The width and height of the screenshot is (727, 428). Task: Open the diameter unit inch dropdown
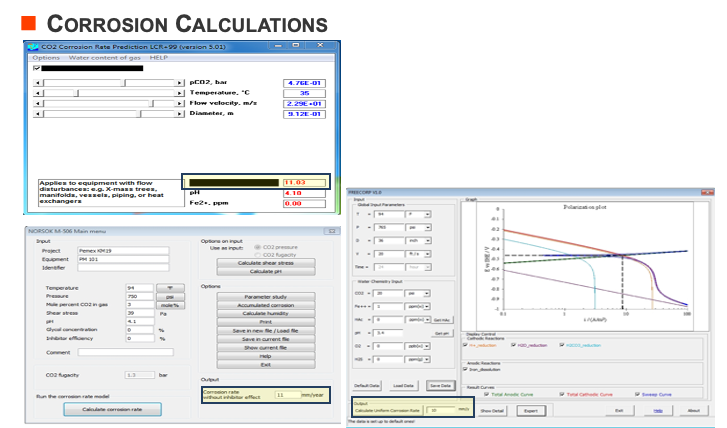click(x=426, y=240)
